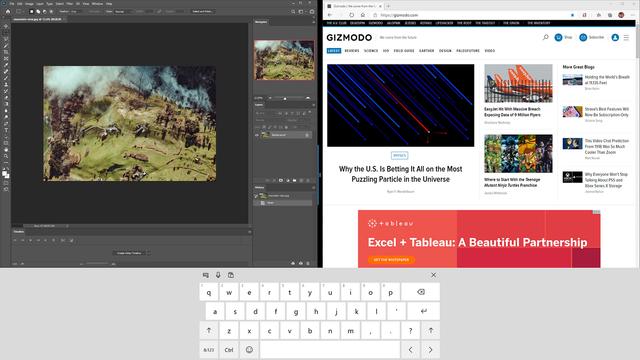Expand the Create Video Timeline dropdown arrow
Screen dimensions: 640x360
pos(148,253)
